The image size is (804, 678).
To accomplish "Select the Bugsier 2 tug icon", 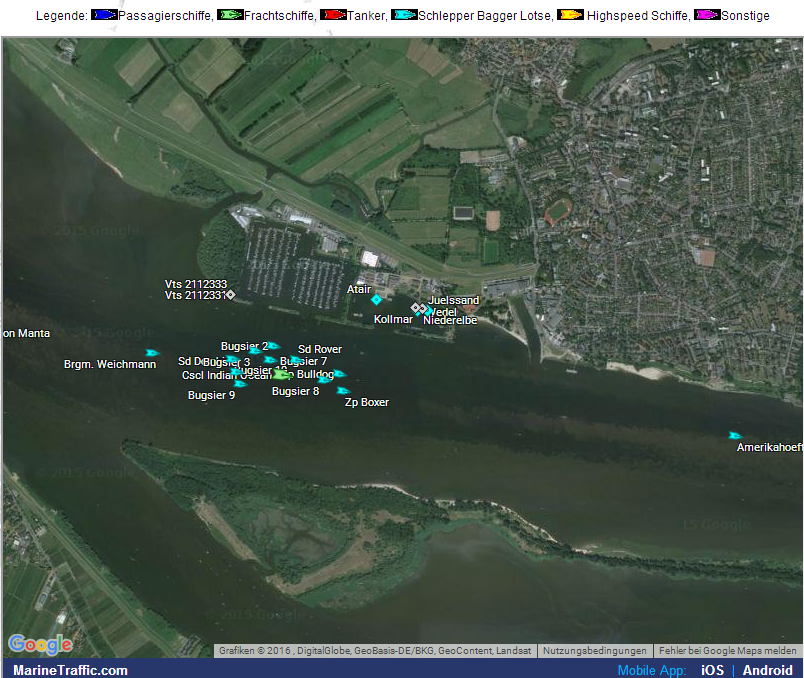I will click(272, 346).
